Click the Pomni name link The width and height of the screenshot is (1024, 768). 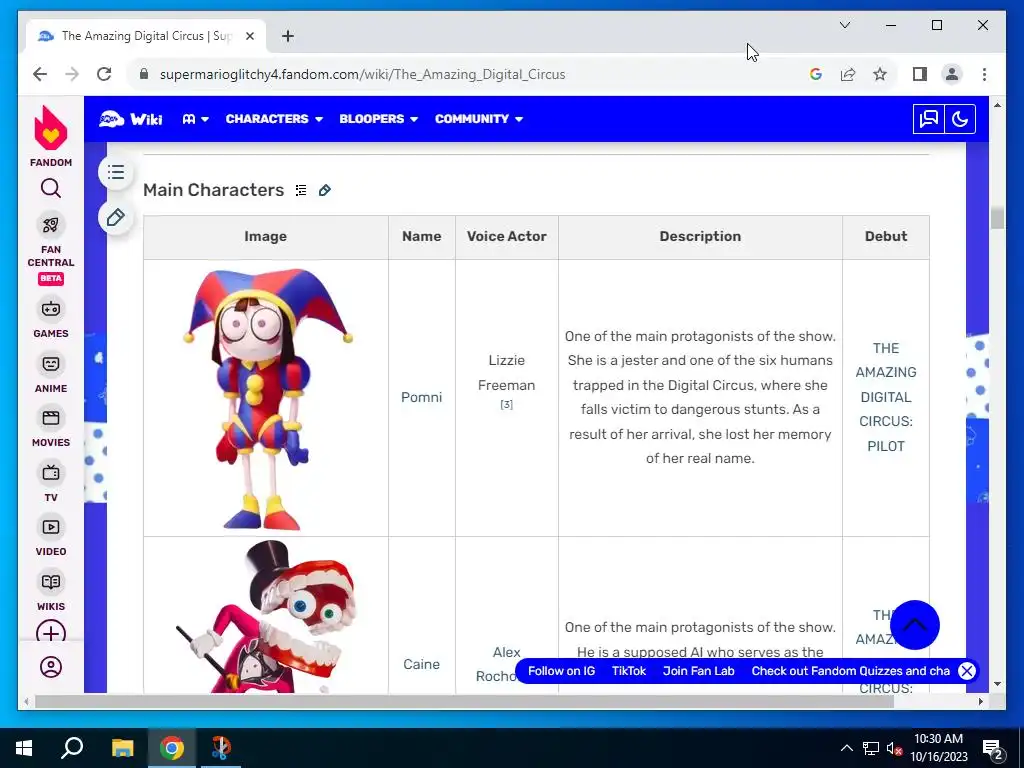(x=421, y=397)
